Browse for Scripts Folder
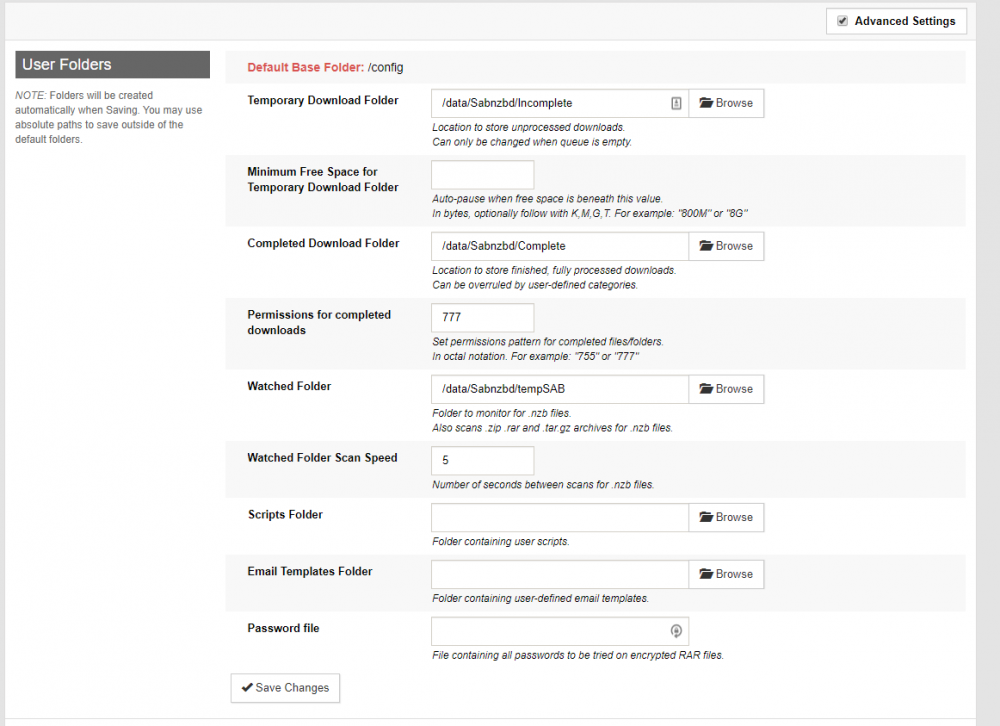1000x726 pixels. pos(726,517)
